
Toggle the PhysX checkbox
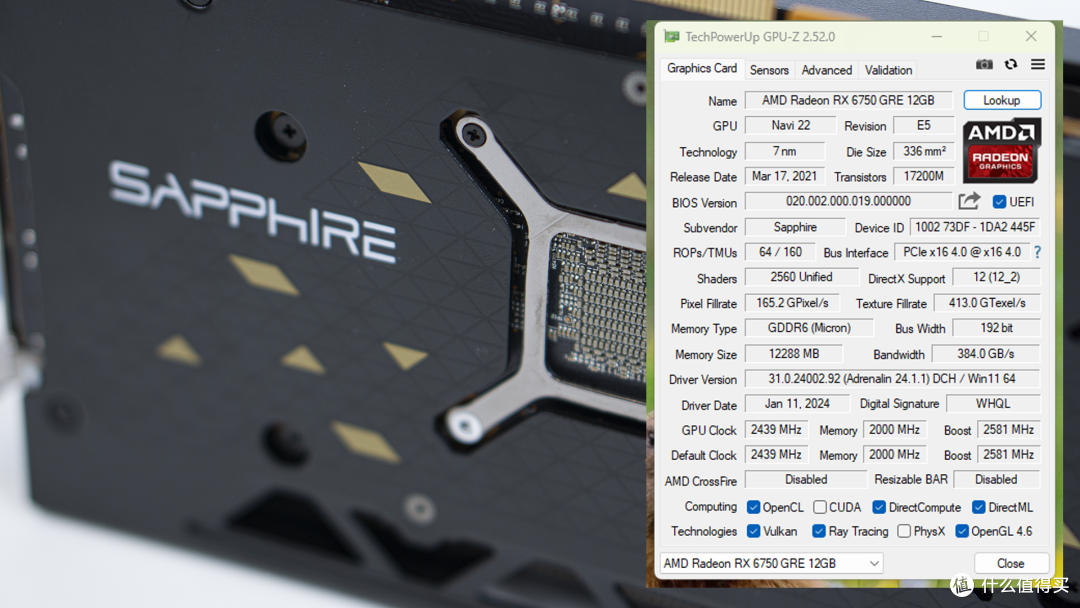904,531
